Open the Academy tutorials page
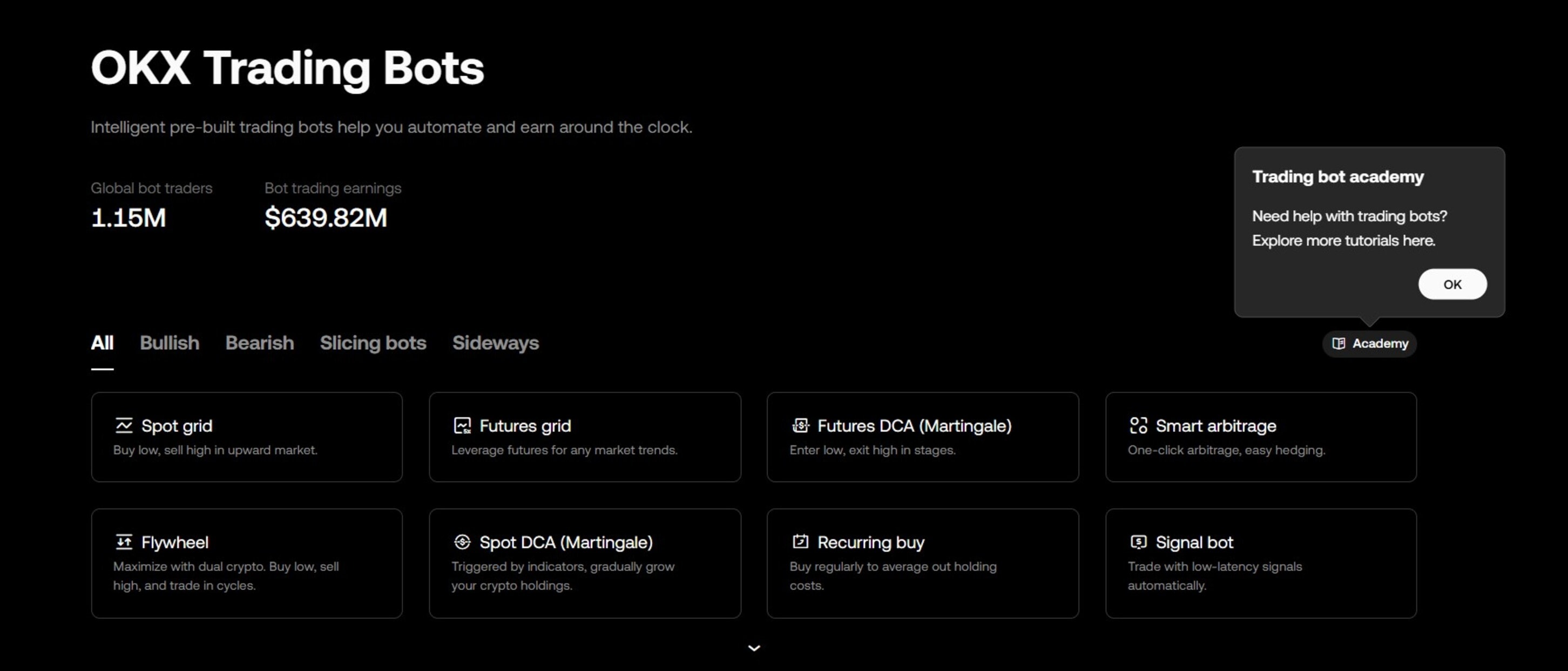Viewport: 1568px width, 671px height. (x=1369, y=343)
